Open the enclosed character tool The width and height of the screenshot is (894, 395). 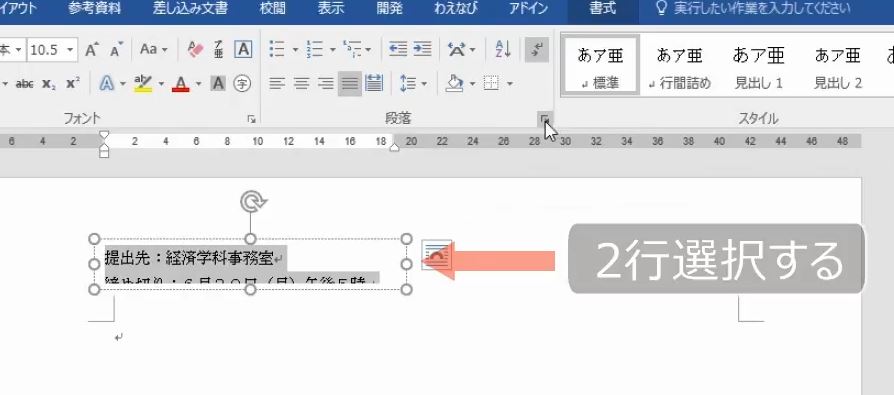click(243, 84)
